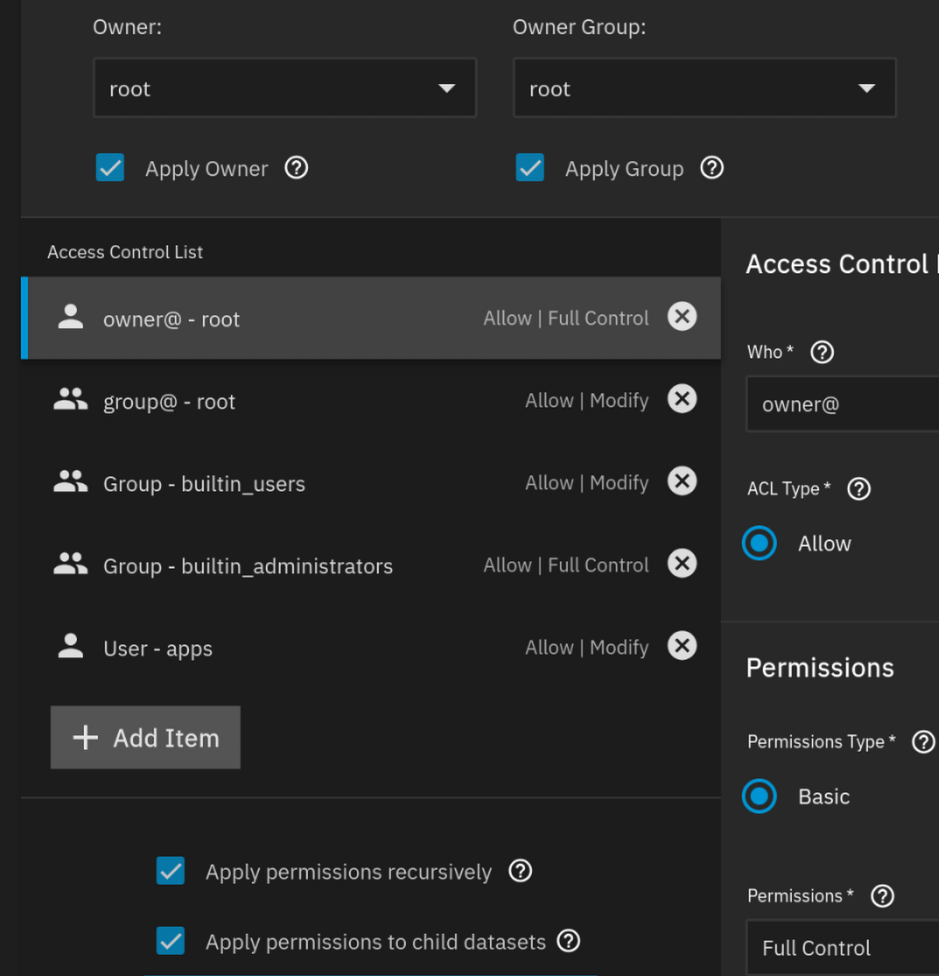Delete the builtin_users group ACL entry
The image size is (939, 976).
pyautogui.click(x=682, y=482)
